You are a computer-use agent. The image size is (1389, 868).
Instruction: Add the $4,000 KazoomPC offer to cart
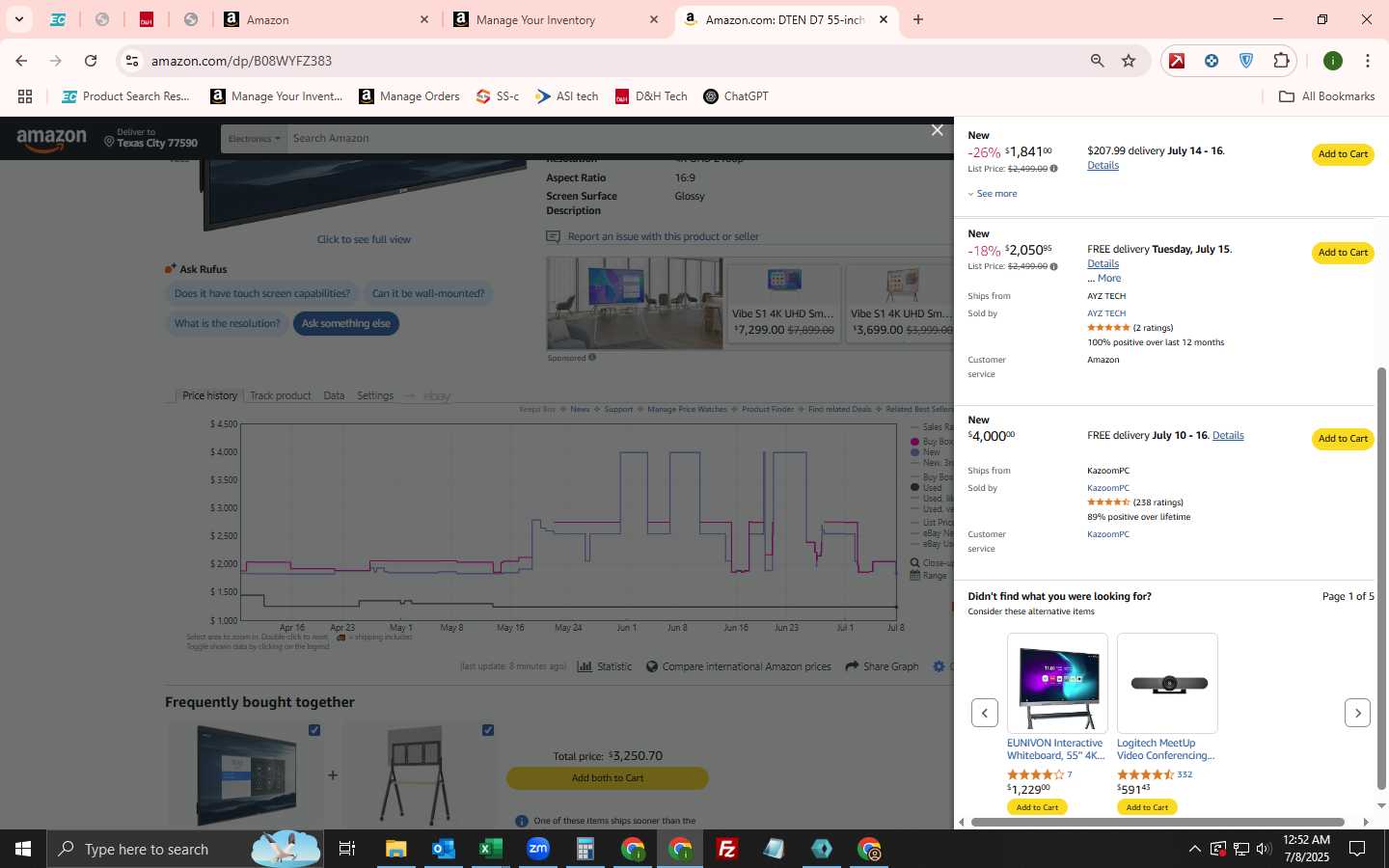pos(1343,439)
